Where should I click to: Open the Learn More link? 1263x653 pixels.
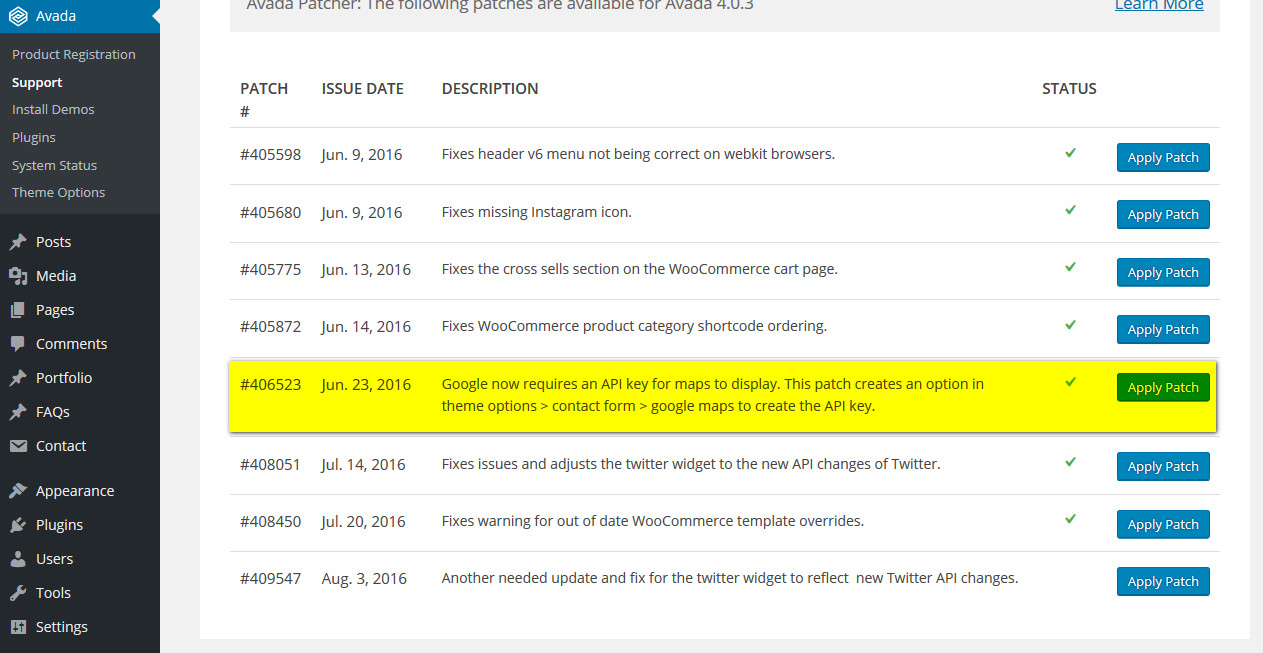pyautogui.click(x=1159, y=6)
